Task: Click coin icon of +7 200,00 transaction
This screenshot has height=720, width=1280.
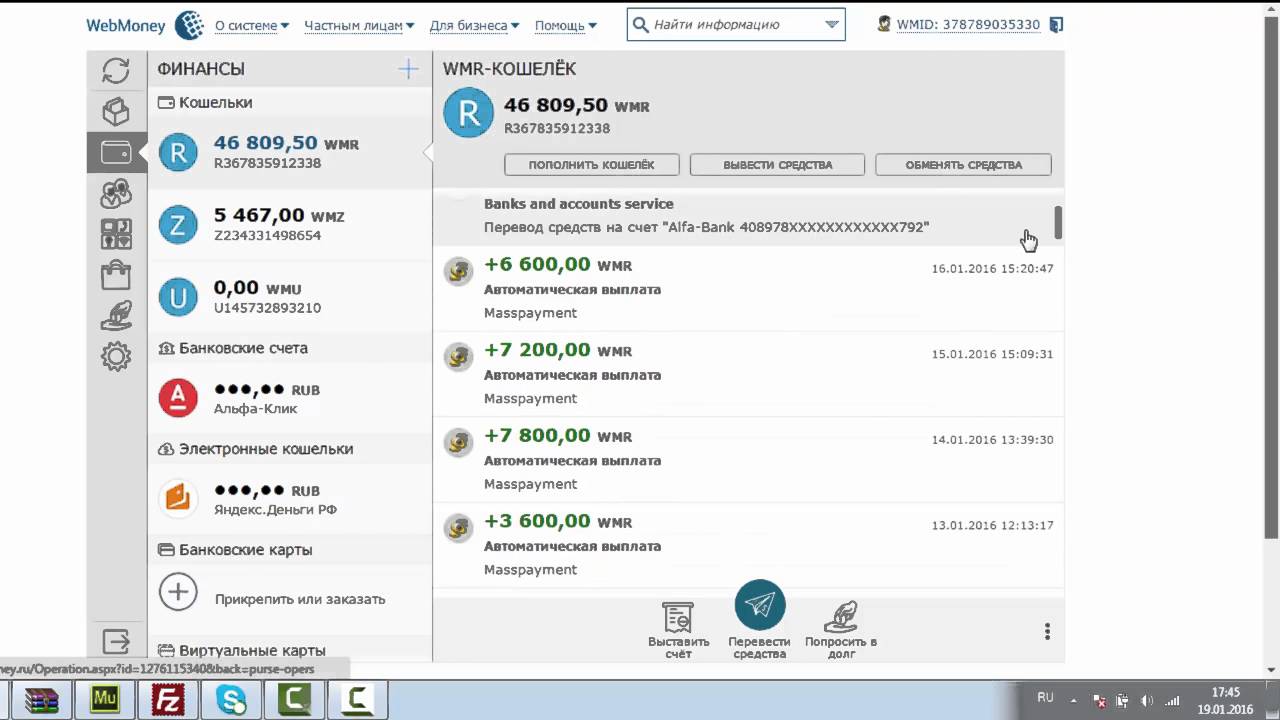Action: click(x=458, y=356)
